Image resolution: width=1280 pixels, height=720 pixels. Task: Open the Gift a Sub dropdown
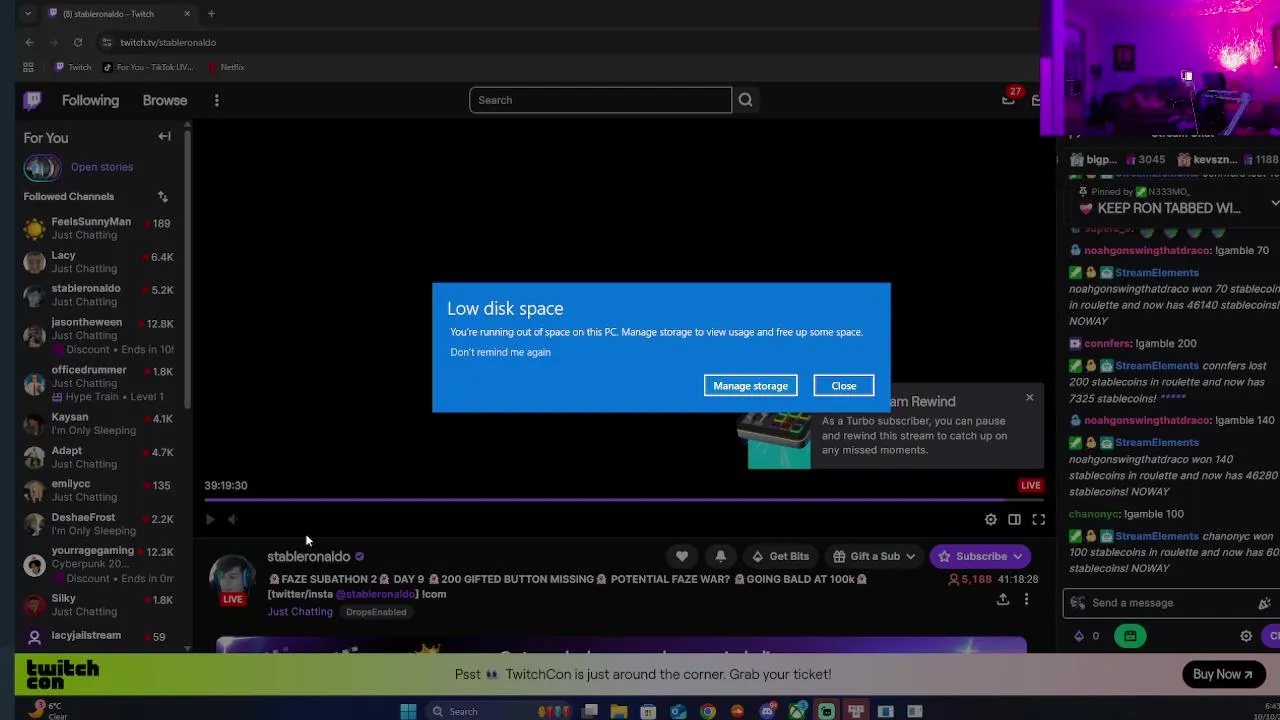[x=874, y=556]
